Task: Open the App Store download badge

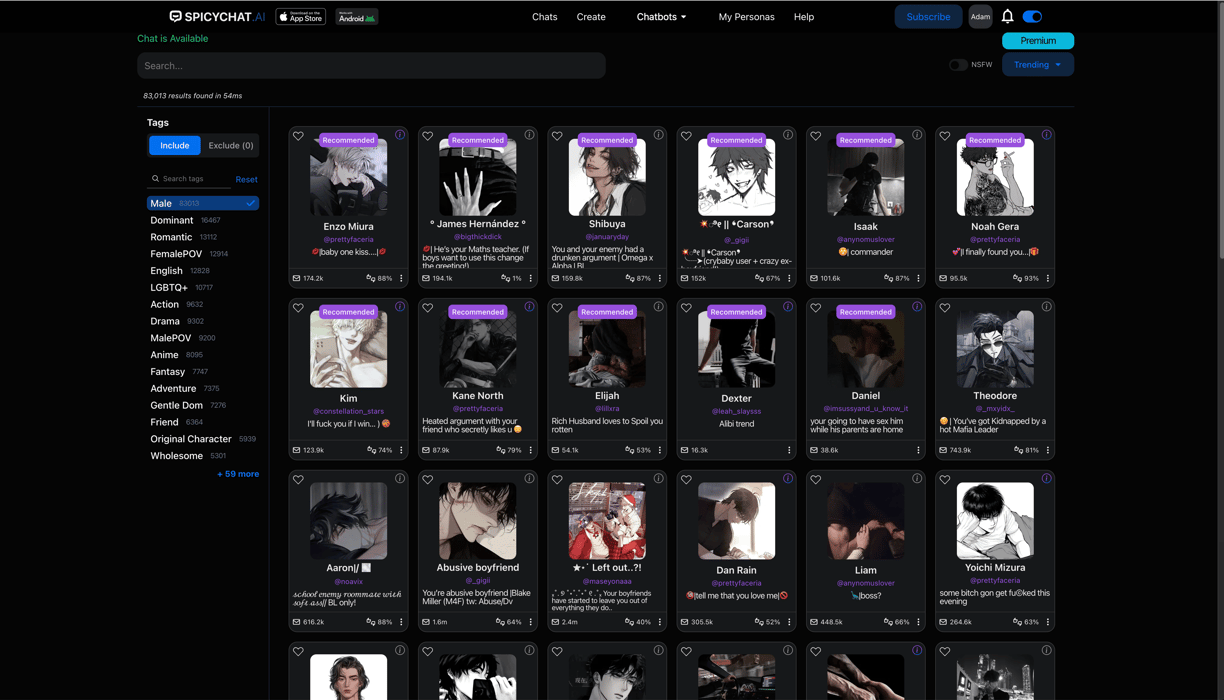Action: (x=300, y=16)
